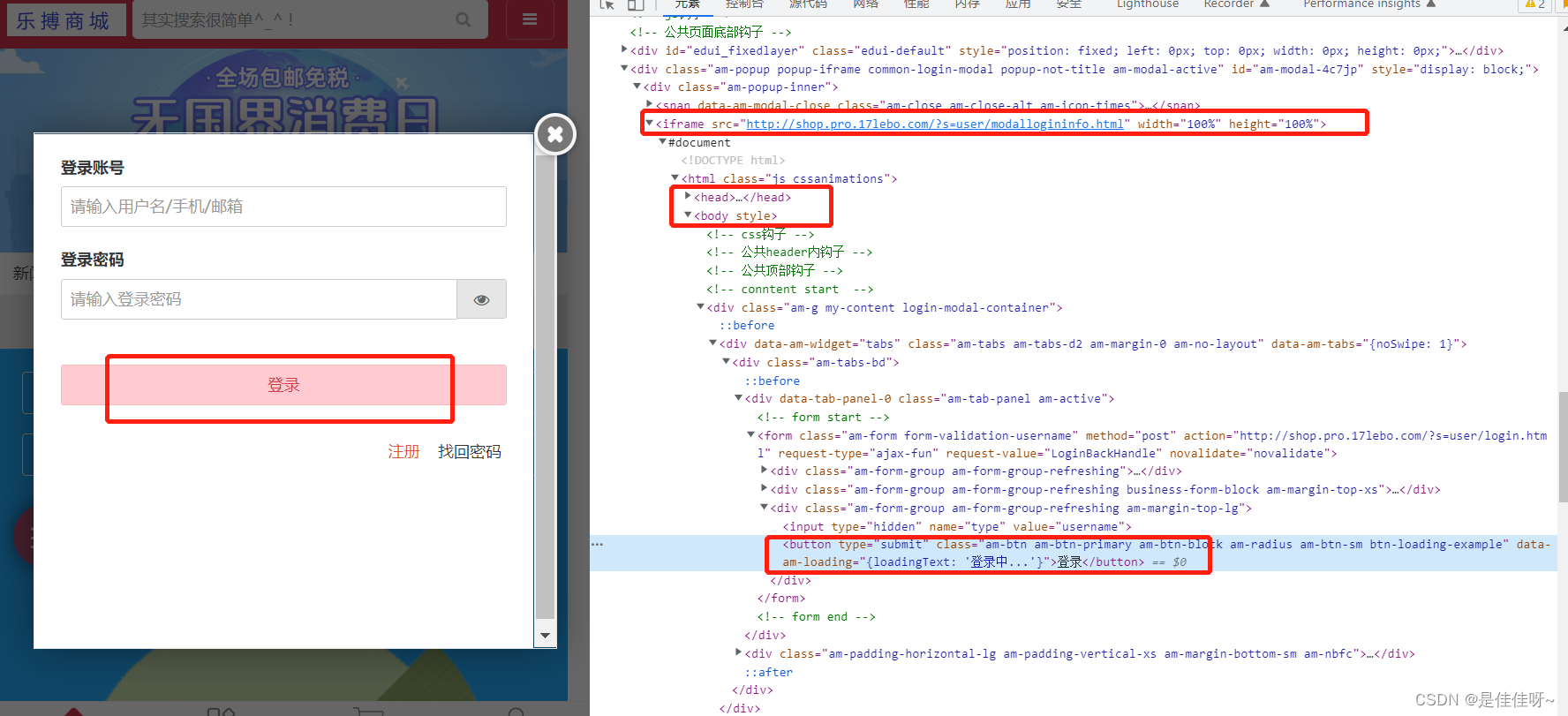The width and height of the screenshot is (1568, 716).
Task: Select the ::after pseudo-element line
Action: click(769, 672)
